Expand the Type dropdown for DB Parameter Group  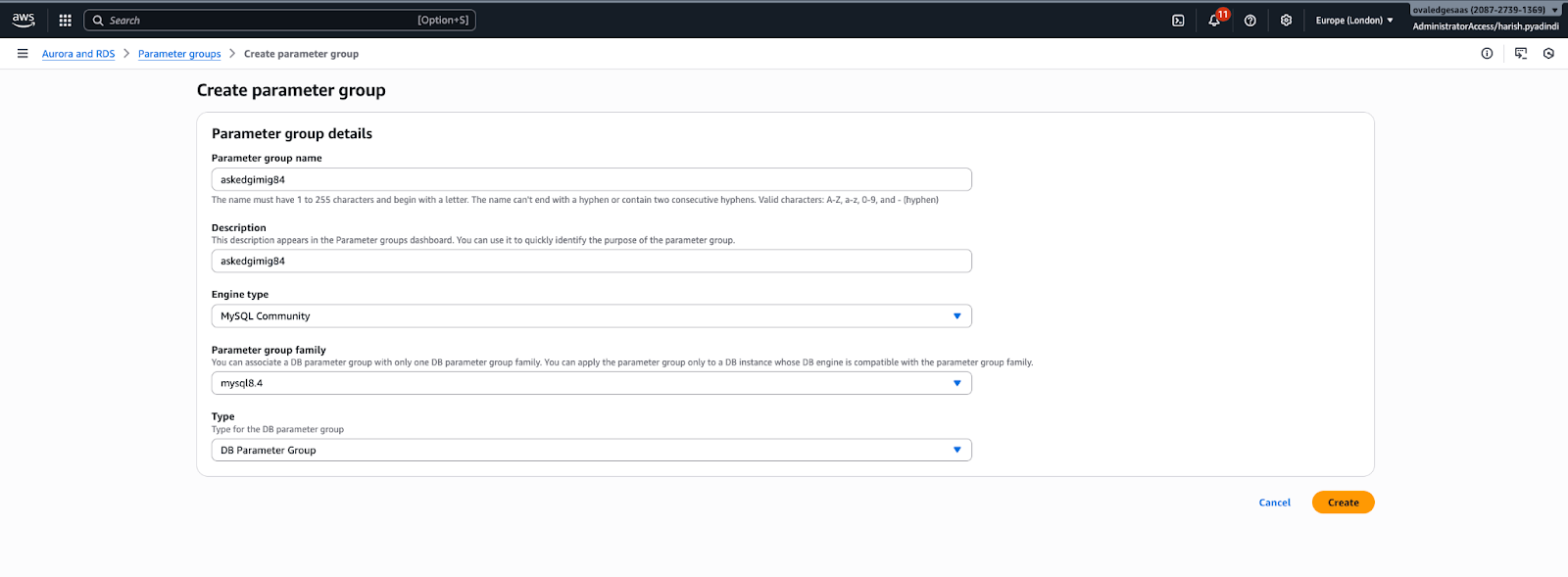591,451
